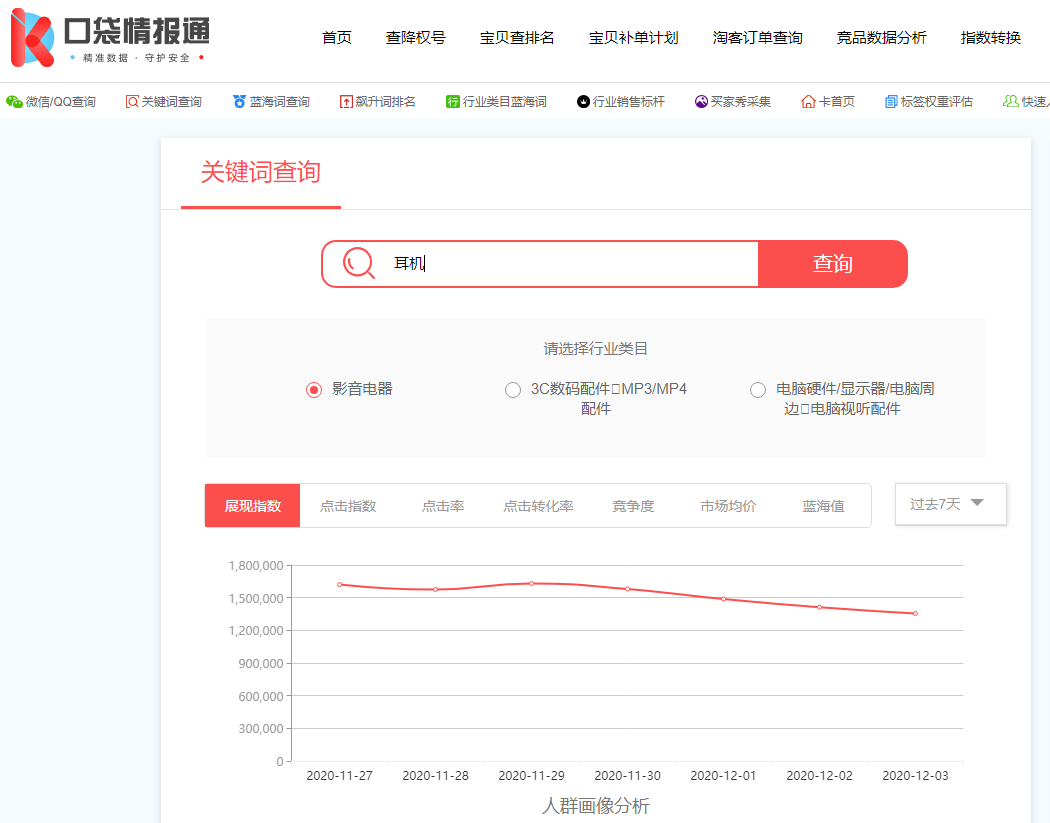Switch to the 蓝海值 tab

[x=824, y=506]
